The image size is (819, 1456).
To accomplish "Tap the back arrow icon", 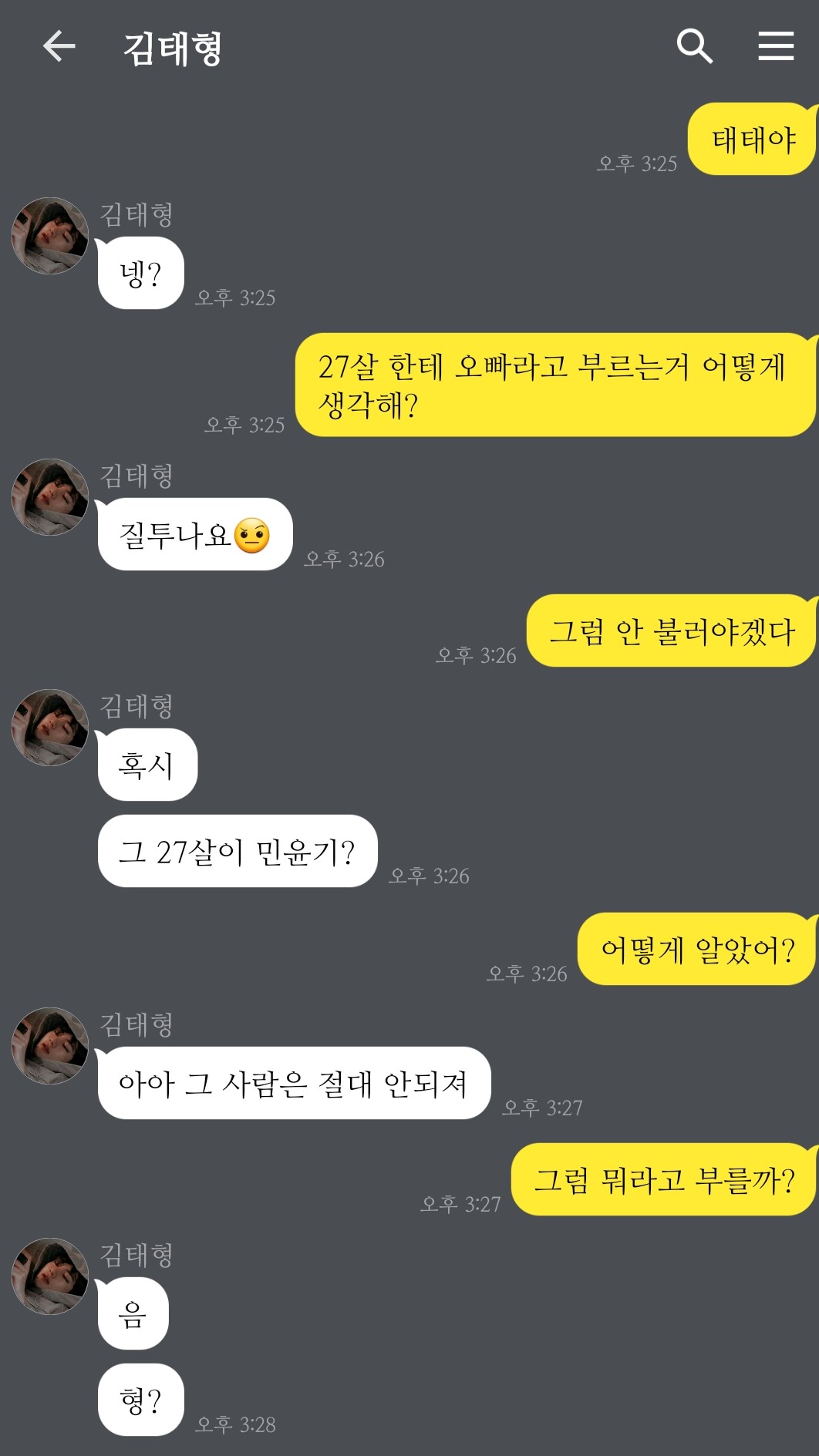I will (59, 46).
